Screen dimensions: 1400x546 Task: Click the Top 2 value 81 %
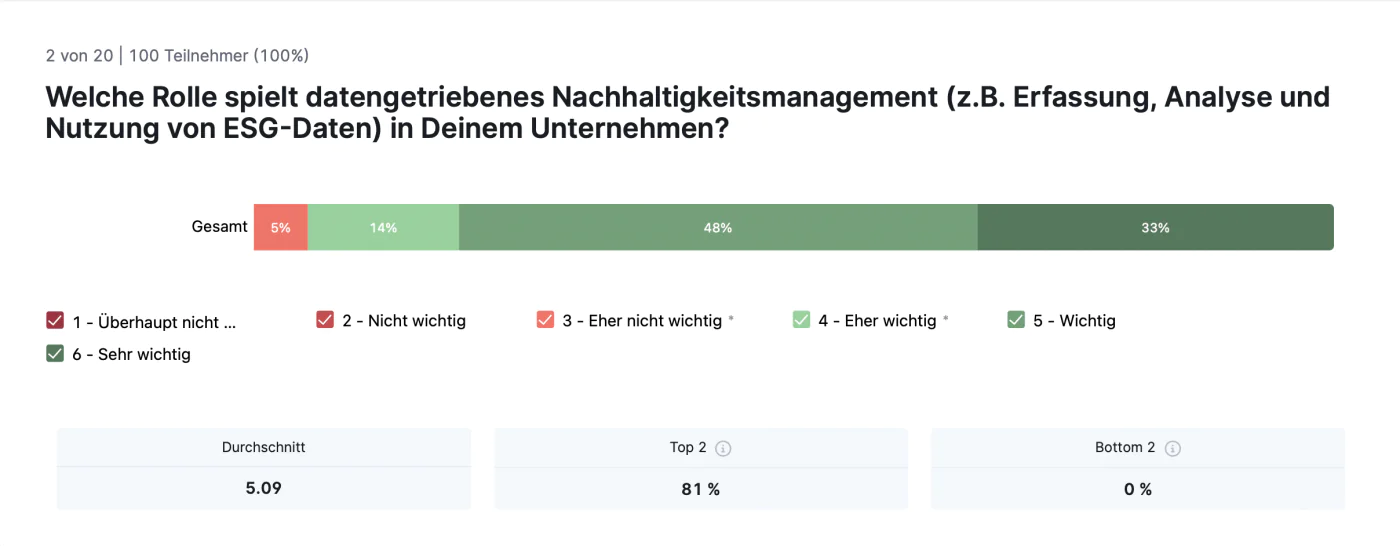pos(700,489)
